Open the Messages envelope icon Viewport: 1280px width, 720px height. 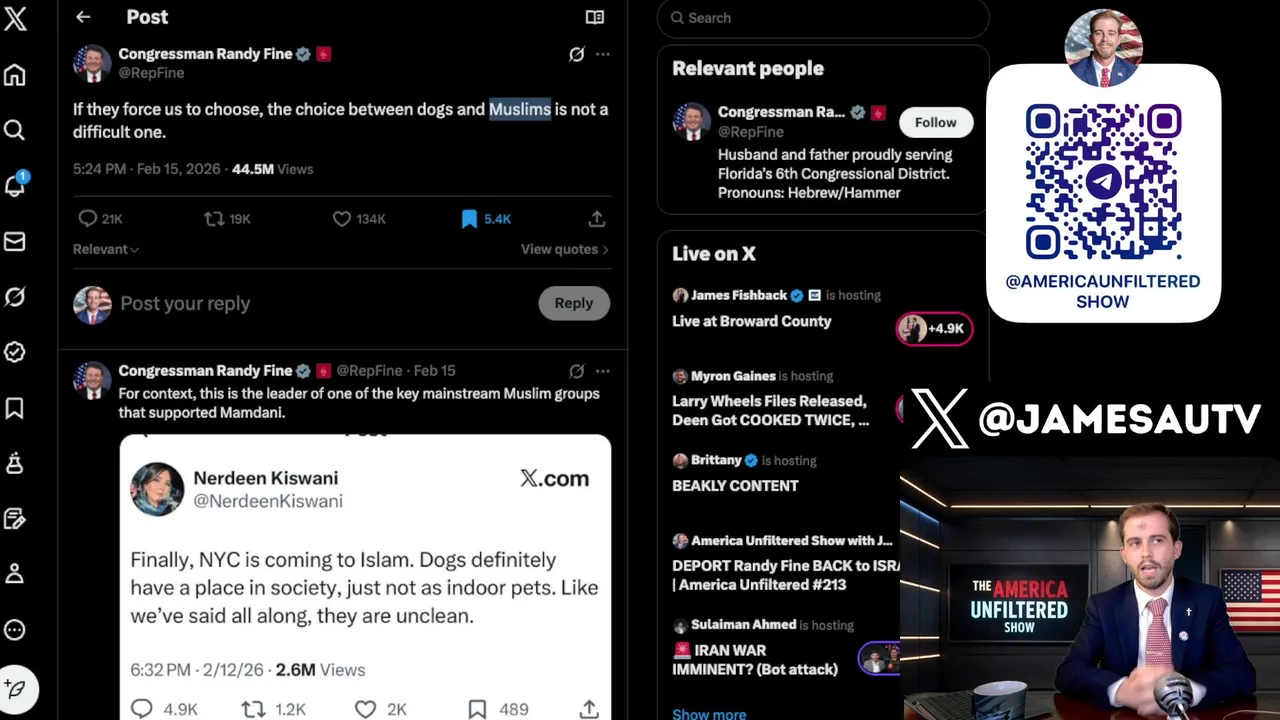coord(15,241)
